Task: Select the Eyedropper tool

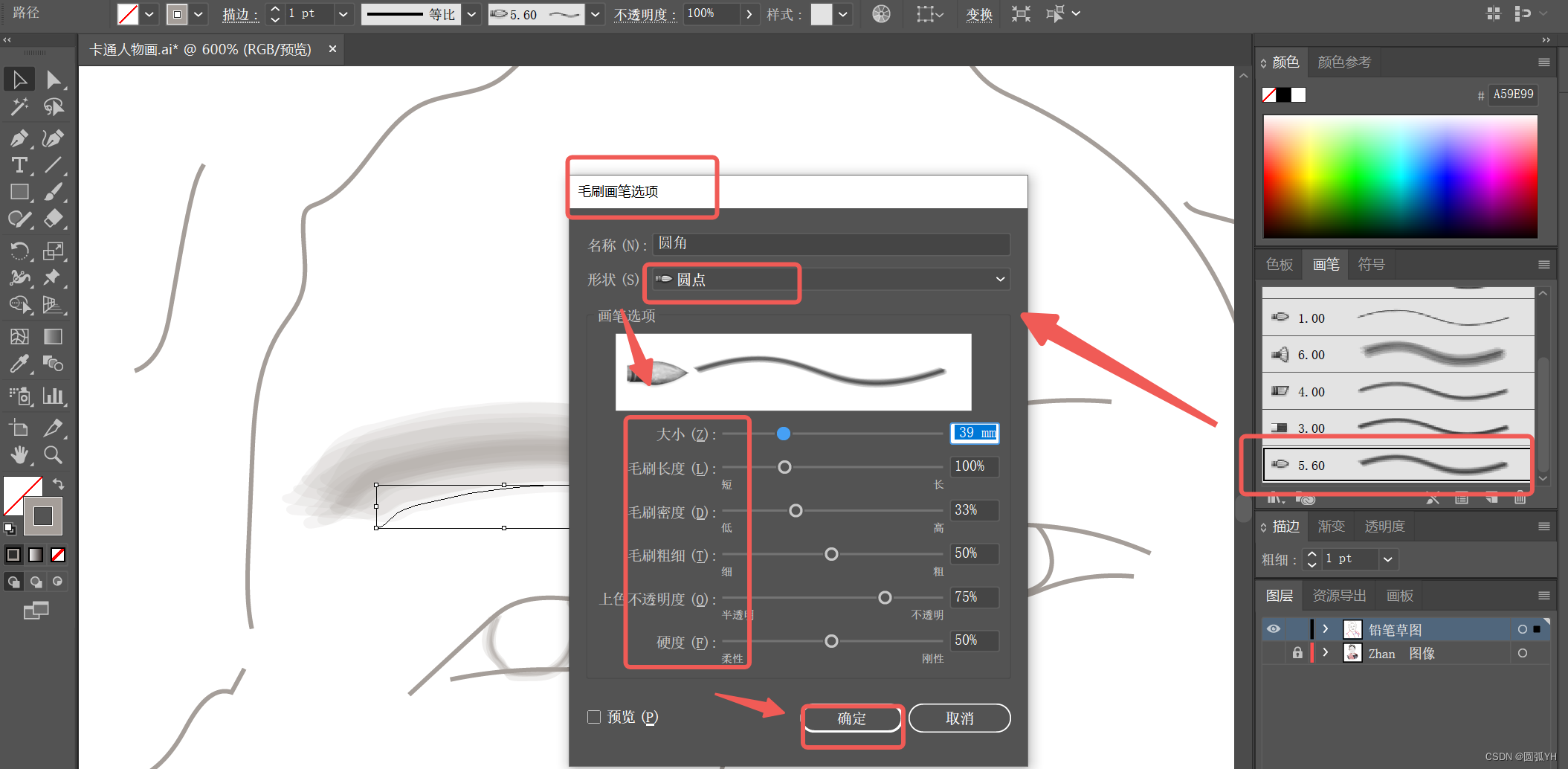Action: click(x=19, y=364)
